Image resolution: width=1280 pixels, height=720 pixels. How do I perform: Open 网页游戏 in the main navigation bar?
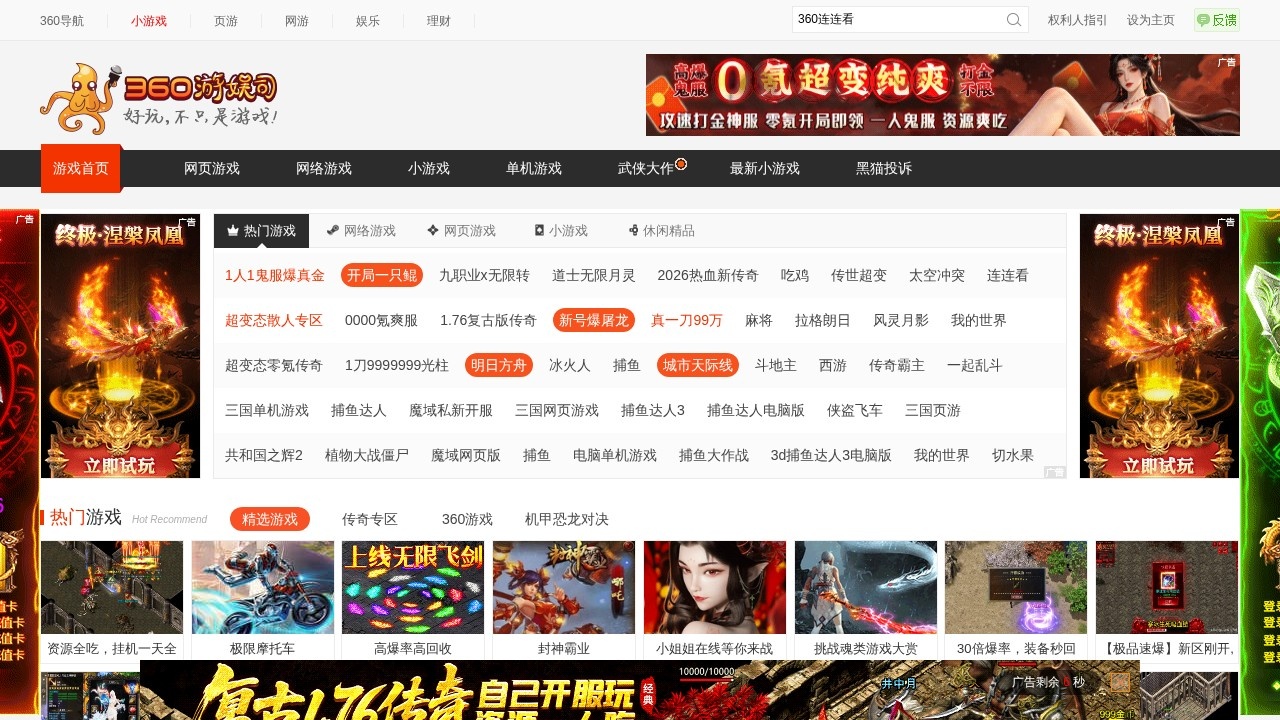pos(212,169)
